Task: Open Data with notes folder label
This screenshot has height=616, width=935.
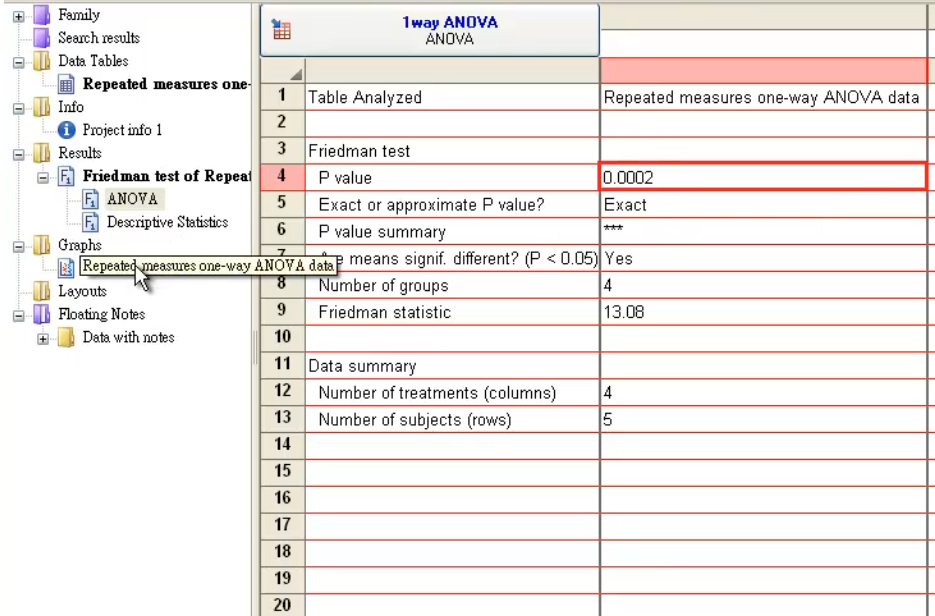Action: coord(128,338)
